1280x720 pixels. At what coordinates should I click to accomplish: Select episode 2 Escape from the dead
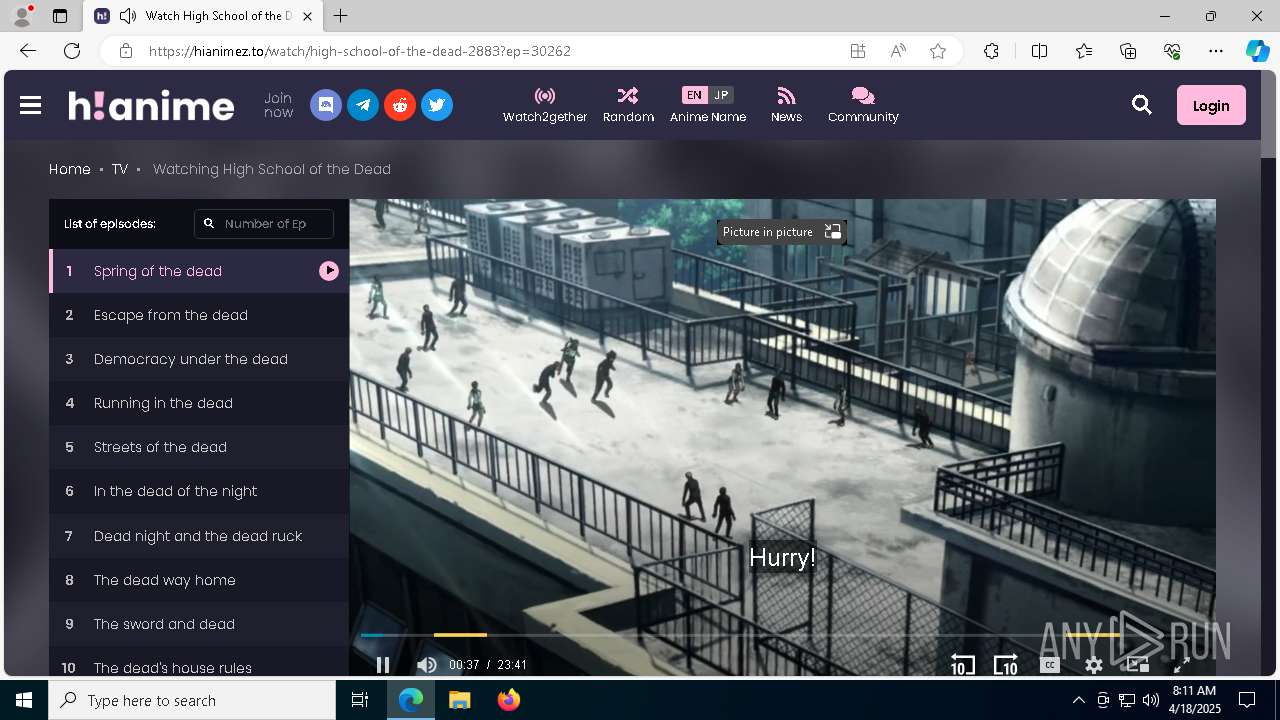coord(199,315)
